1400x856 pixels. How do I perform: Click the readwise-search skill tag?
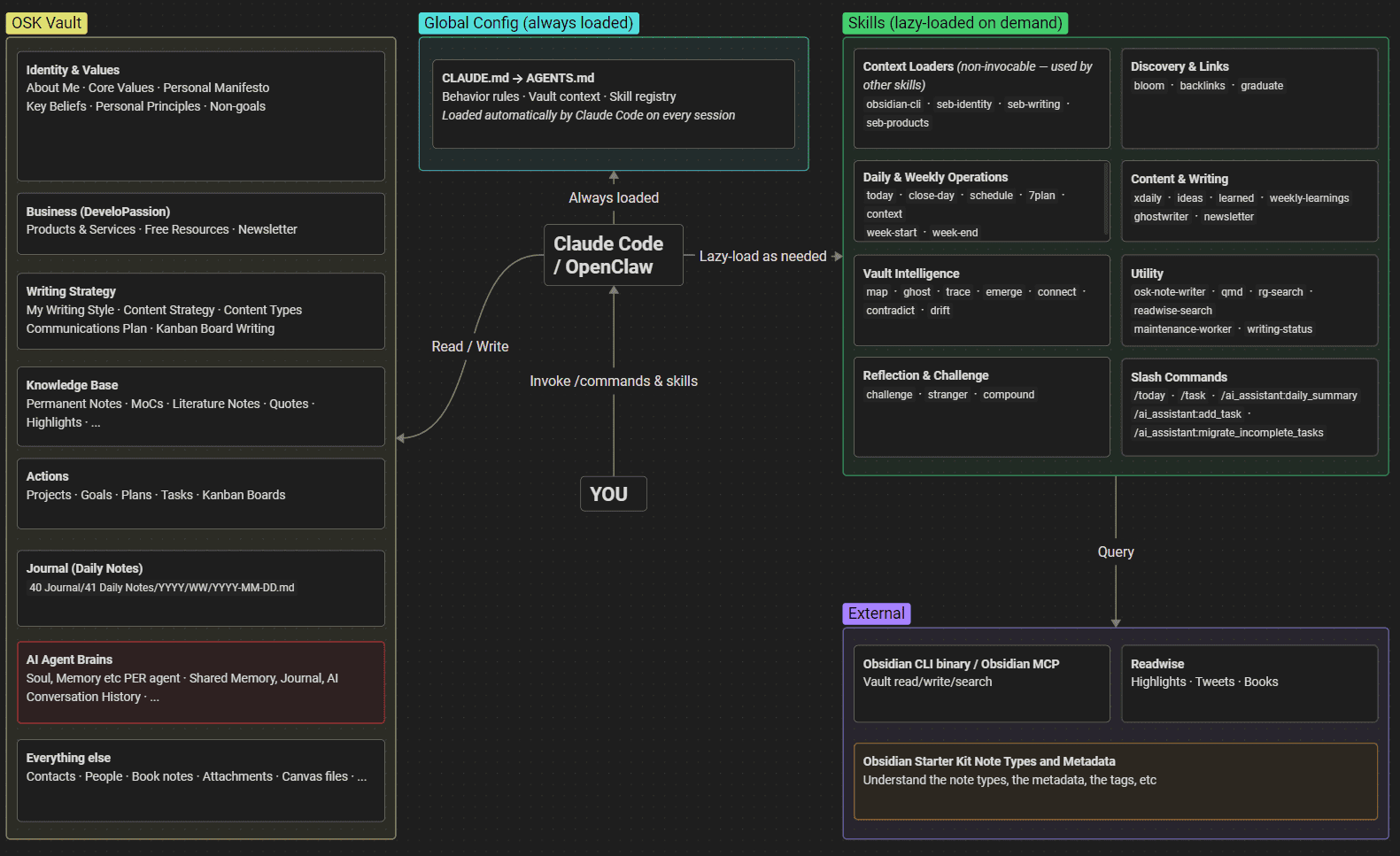(x=1172, y=311)
